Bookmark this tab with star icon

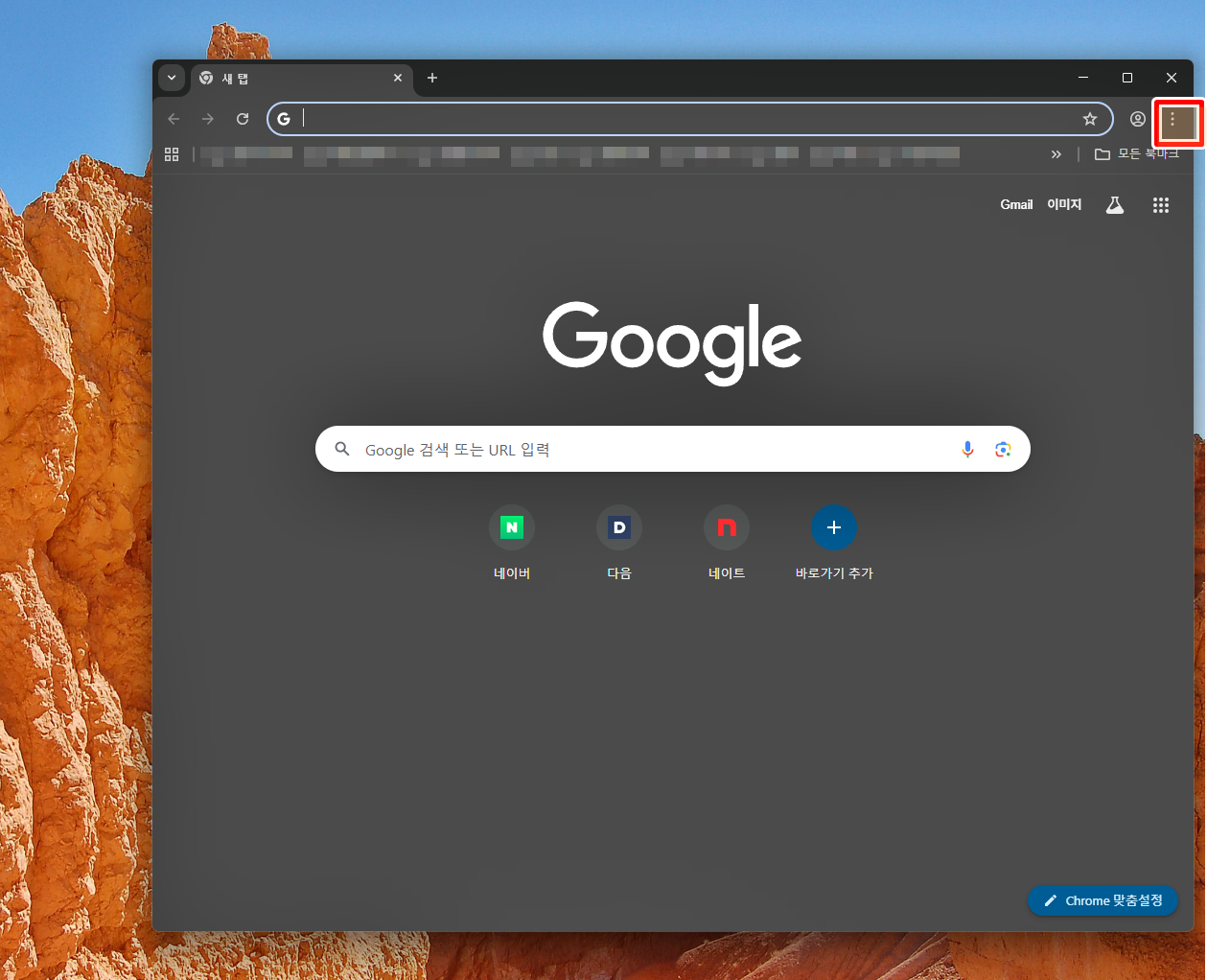pos(1090,119)
